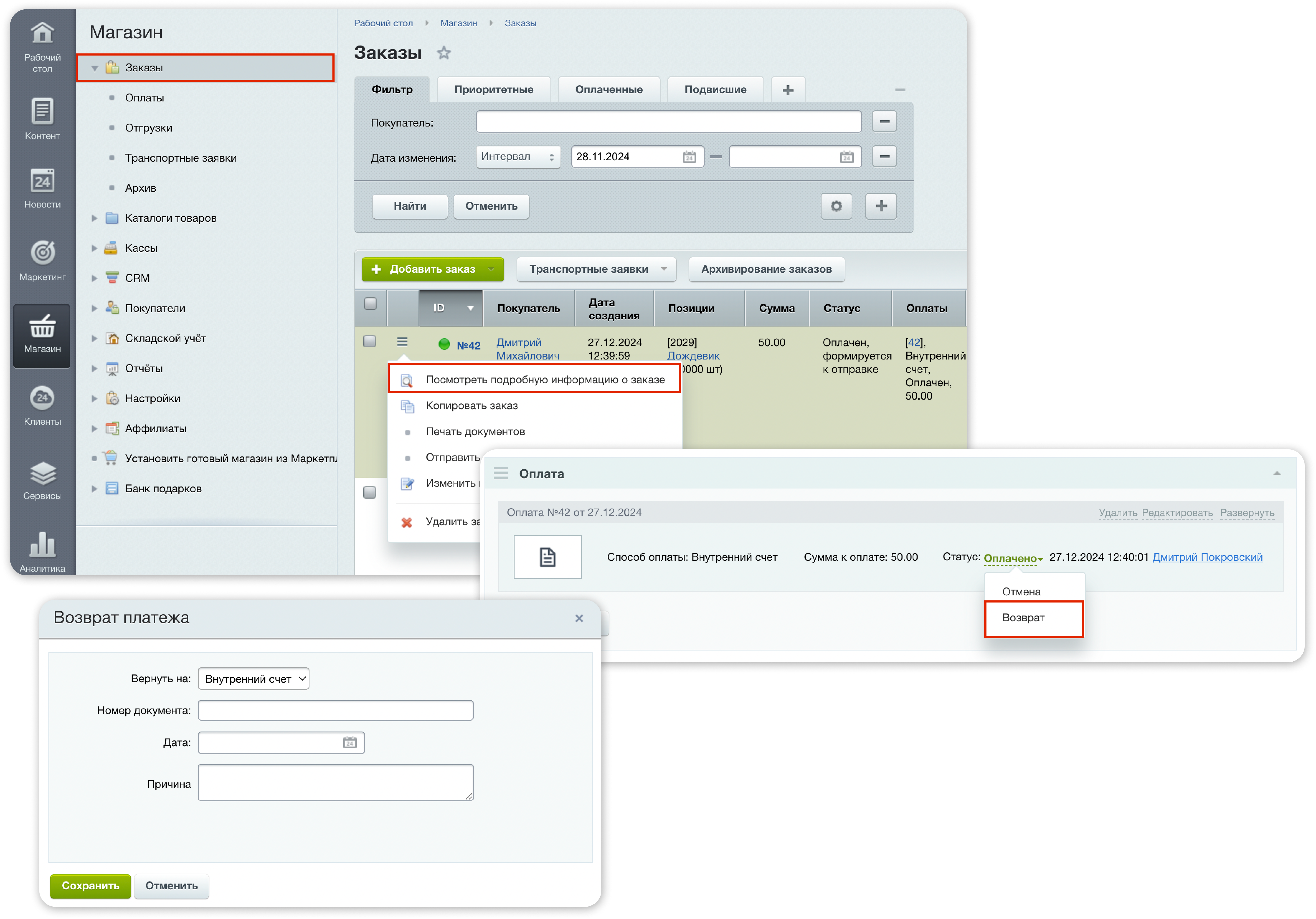Screen dimensions: 1316x919
Task: Collapse the Оплата block arrow
Action: tap(1277, 473)
